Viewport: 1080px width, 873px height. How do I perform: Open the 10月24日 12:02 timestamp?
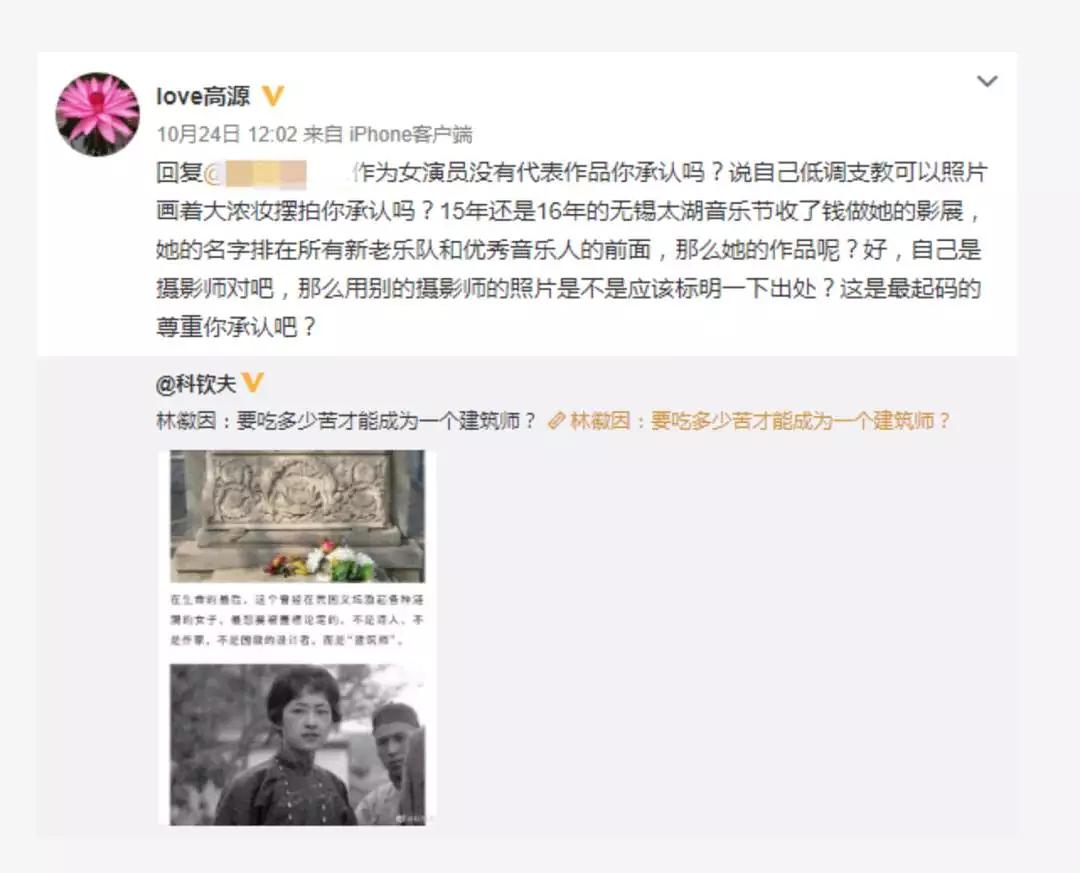227,134
